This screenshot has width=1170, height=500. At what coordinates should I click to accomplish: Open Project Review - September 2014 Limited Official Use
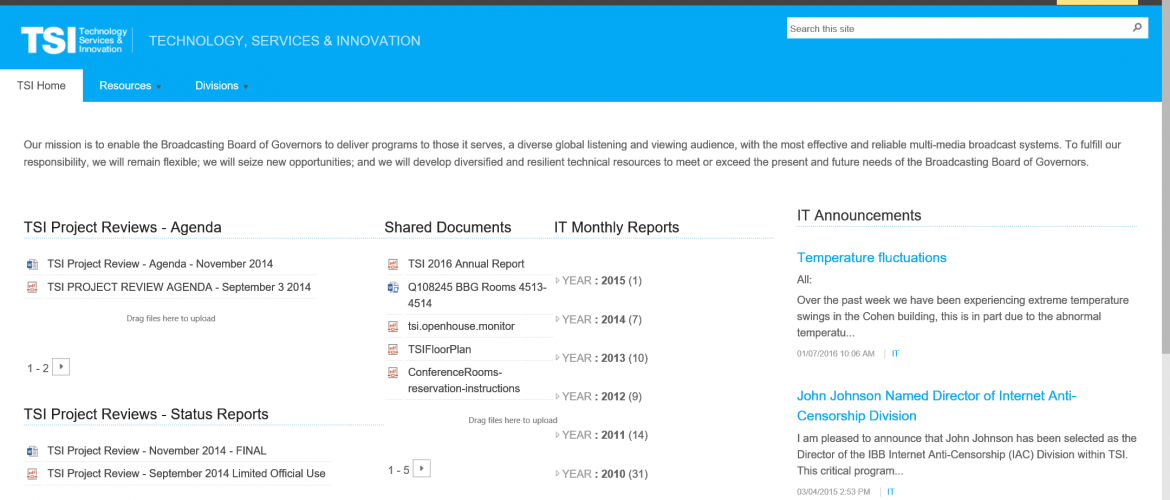tap(186, 474)
